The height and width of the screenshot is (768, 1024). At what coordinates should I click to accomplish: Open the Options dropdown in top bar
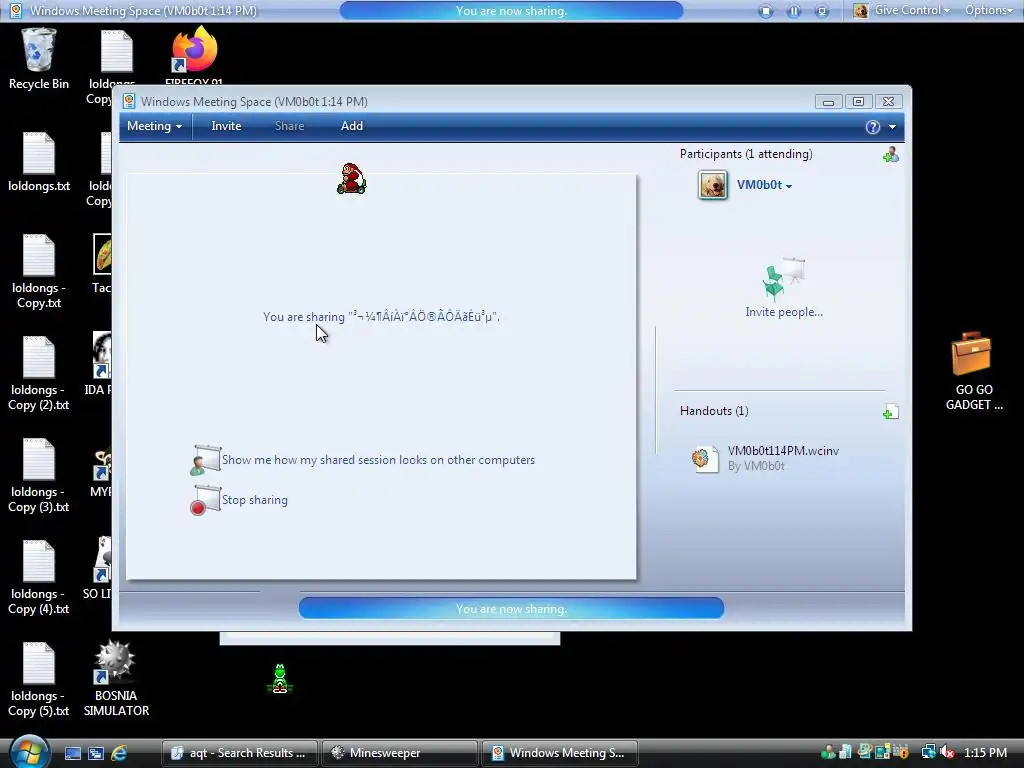pyautogui.click(x=989, y=10)
